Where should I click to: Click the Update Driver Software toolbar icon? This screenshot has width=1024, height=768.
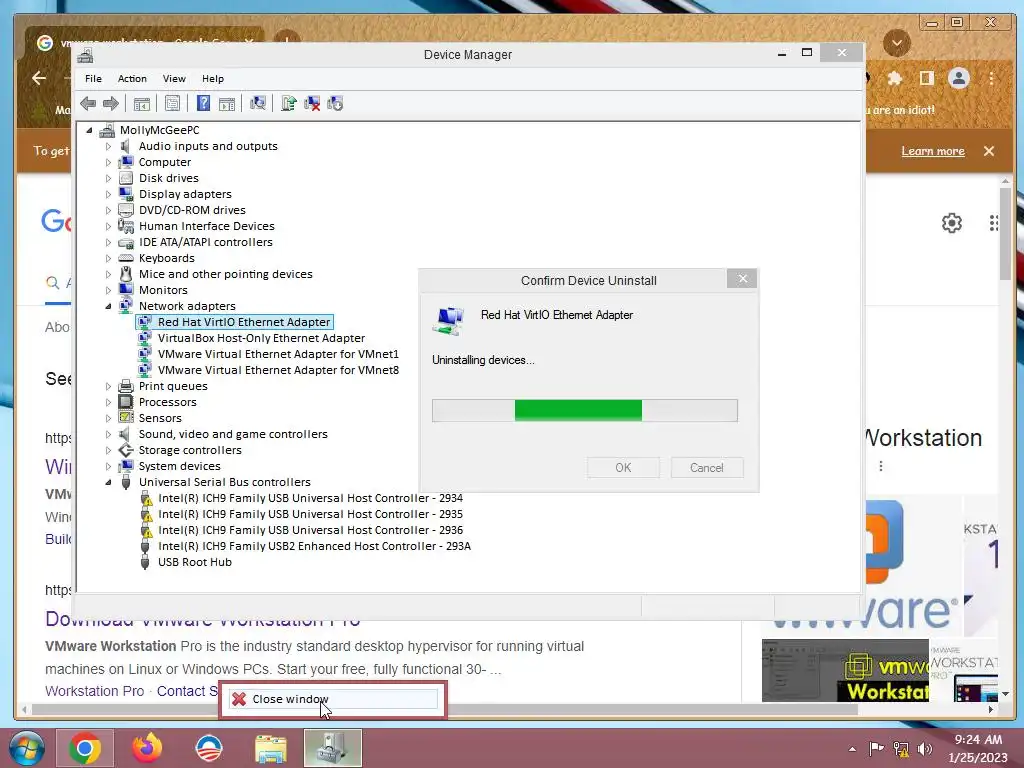coord(289,103)
